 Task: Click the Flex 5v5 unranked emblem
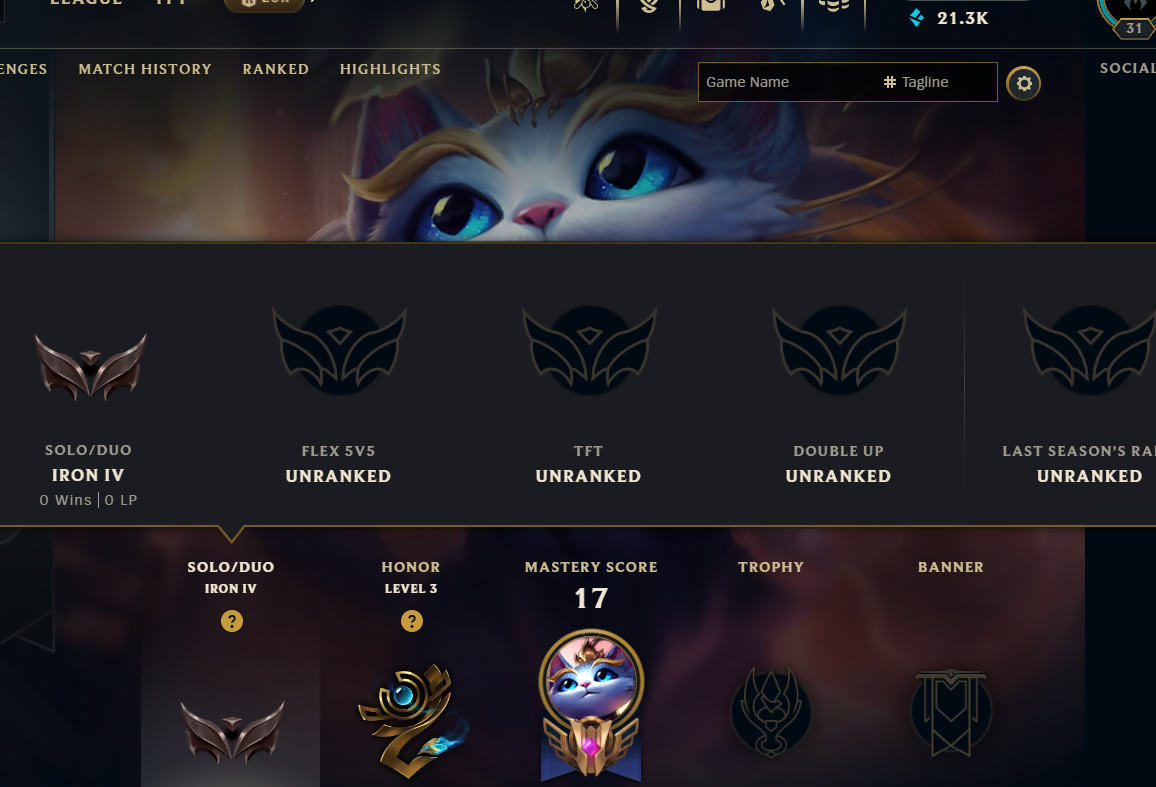[339, 350]
